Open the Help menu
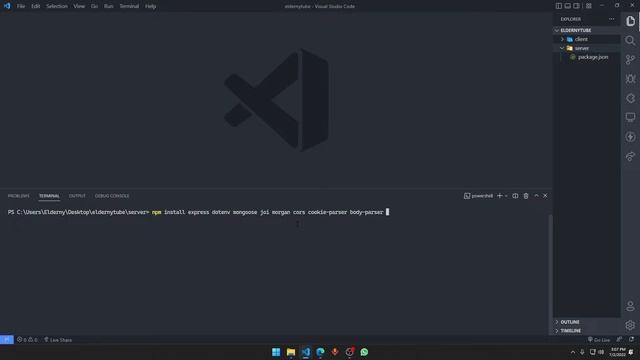This screenshot has width=640, height=360. point(151,6)
